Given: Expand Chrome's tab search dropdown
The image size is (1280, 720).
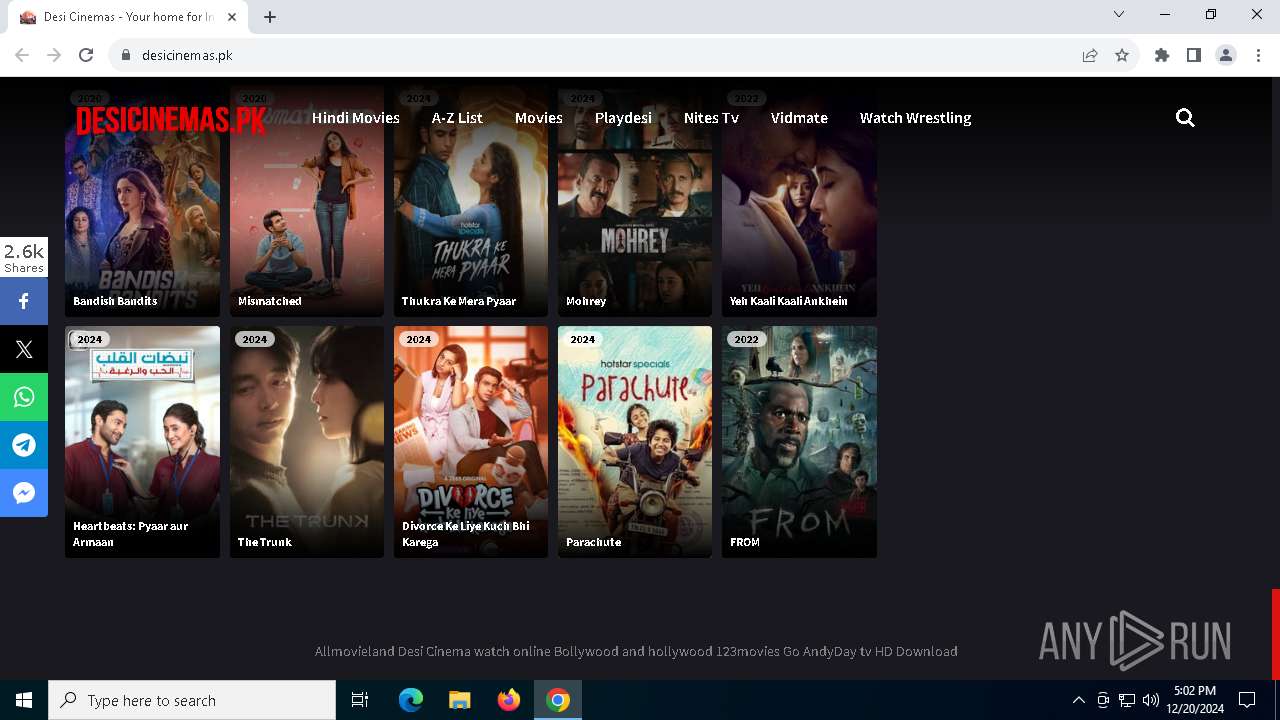Looking at the screenshot, I should [1119, 14].
